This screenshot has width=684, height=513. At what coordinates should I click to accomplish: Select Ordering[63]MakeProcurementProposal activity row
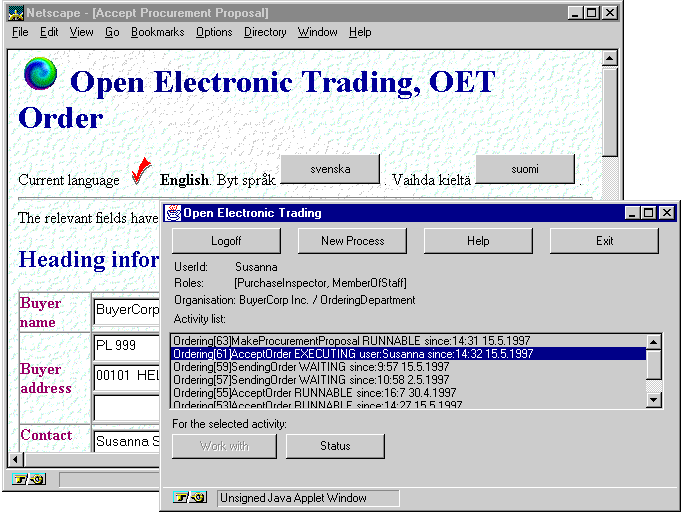[x=408, y=341]
